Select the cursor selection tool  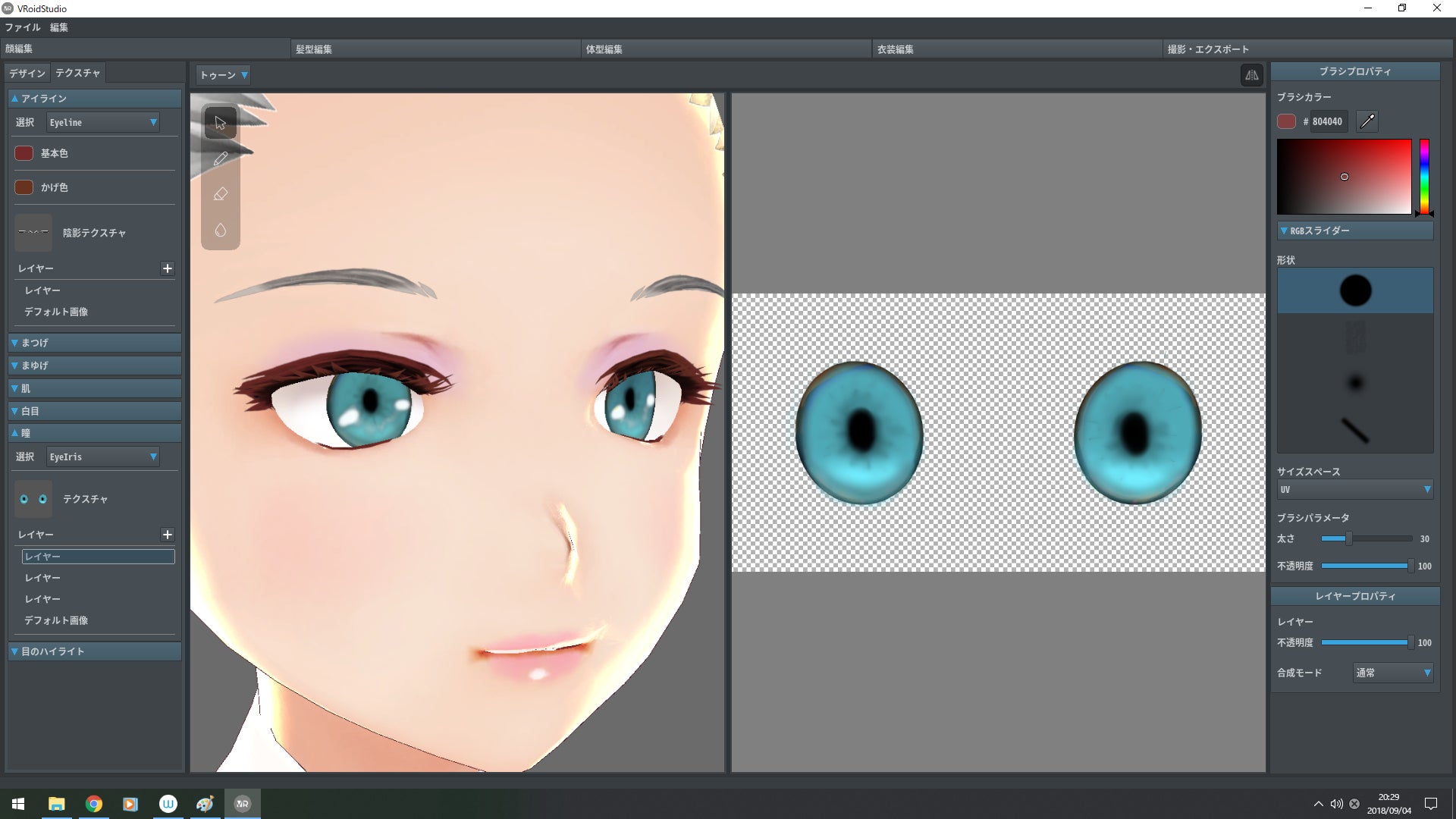220,123
